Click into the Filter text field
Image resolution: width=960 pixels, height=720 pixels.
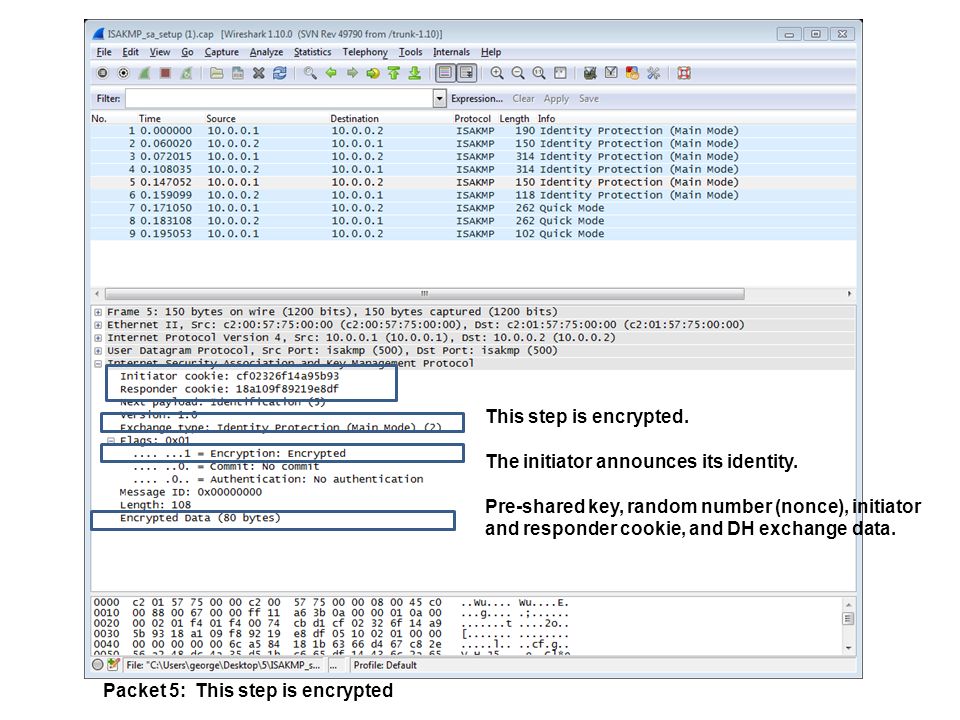279,99
